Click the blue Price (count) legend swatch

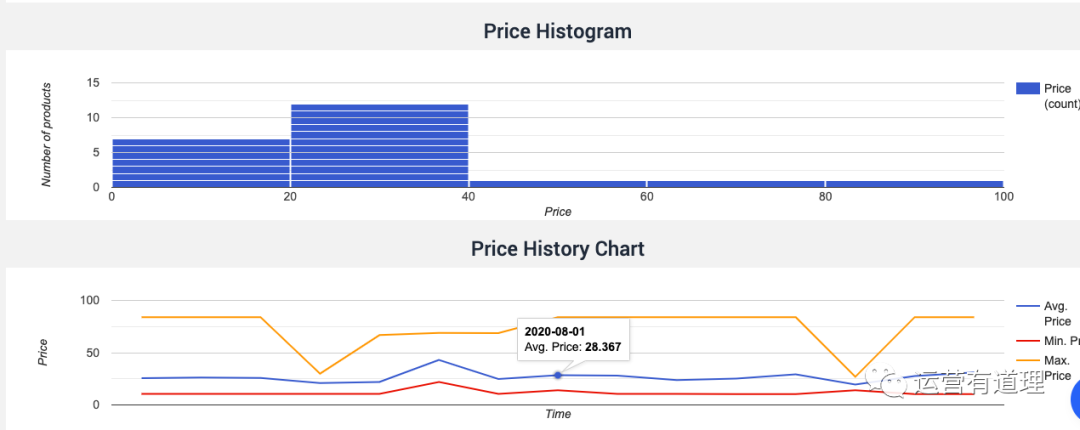point(1027,89)
